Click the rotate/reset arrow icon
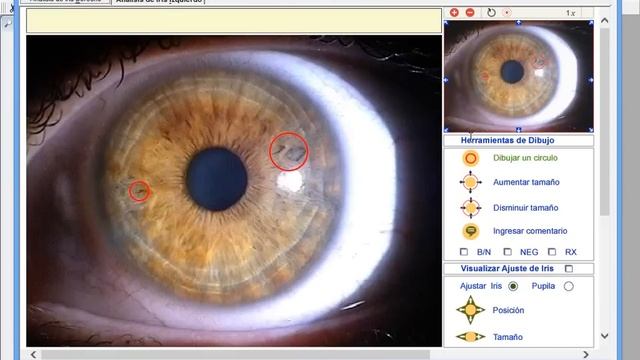This screenshot has width=640, height=360. [491, 13]
